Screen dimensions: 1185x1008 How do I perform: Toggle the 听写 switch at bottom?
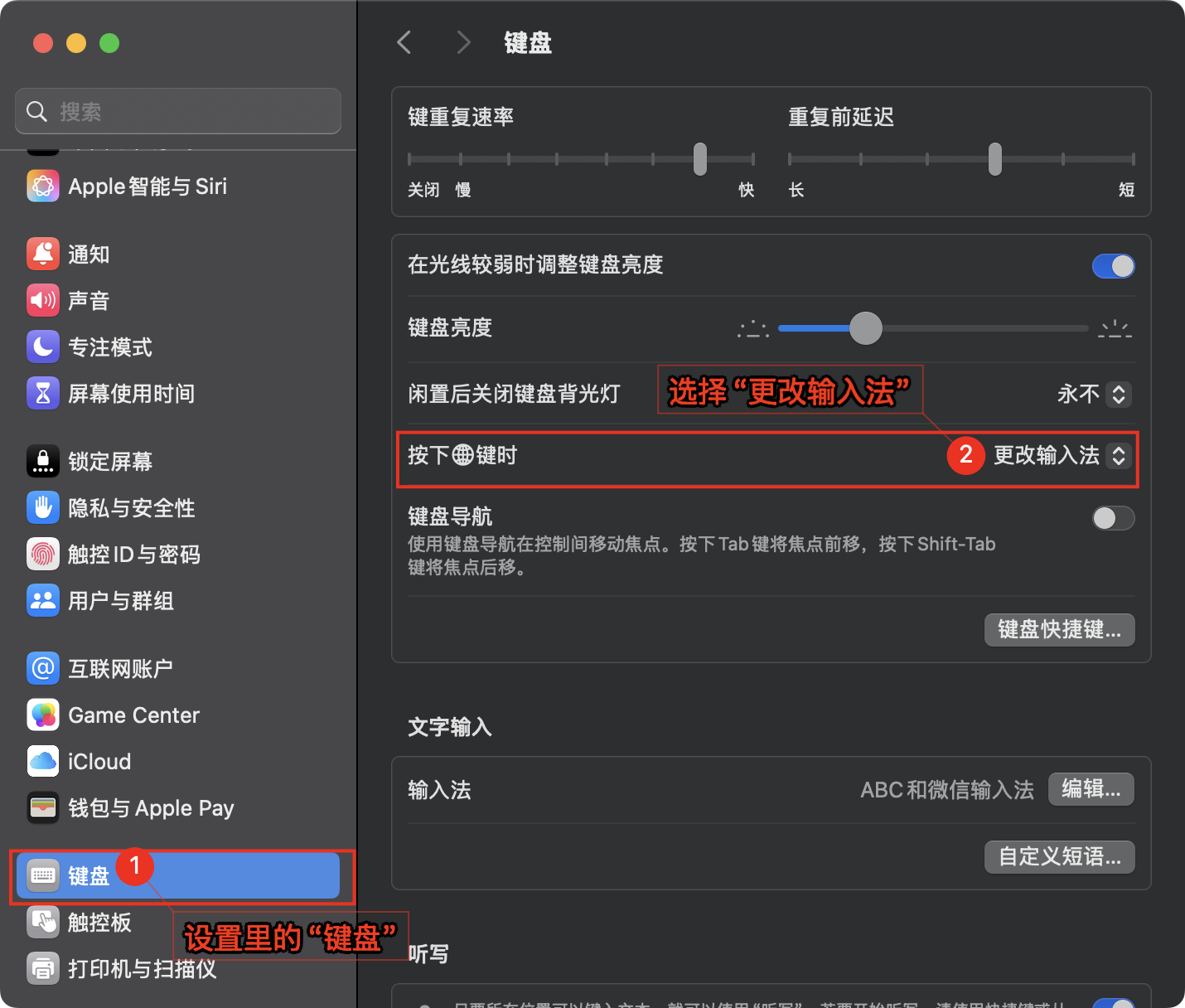click(1113, 1003)
